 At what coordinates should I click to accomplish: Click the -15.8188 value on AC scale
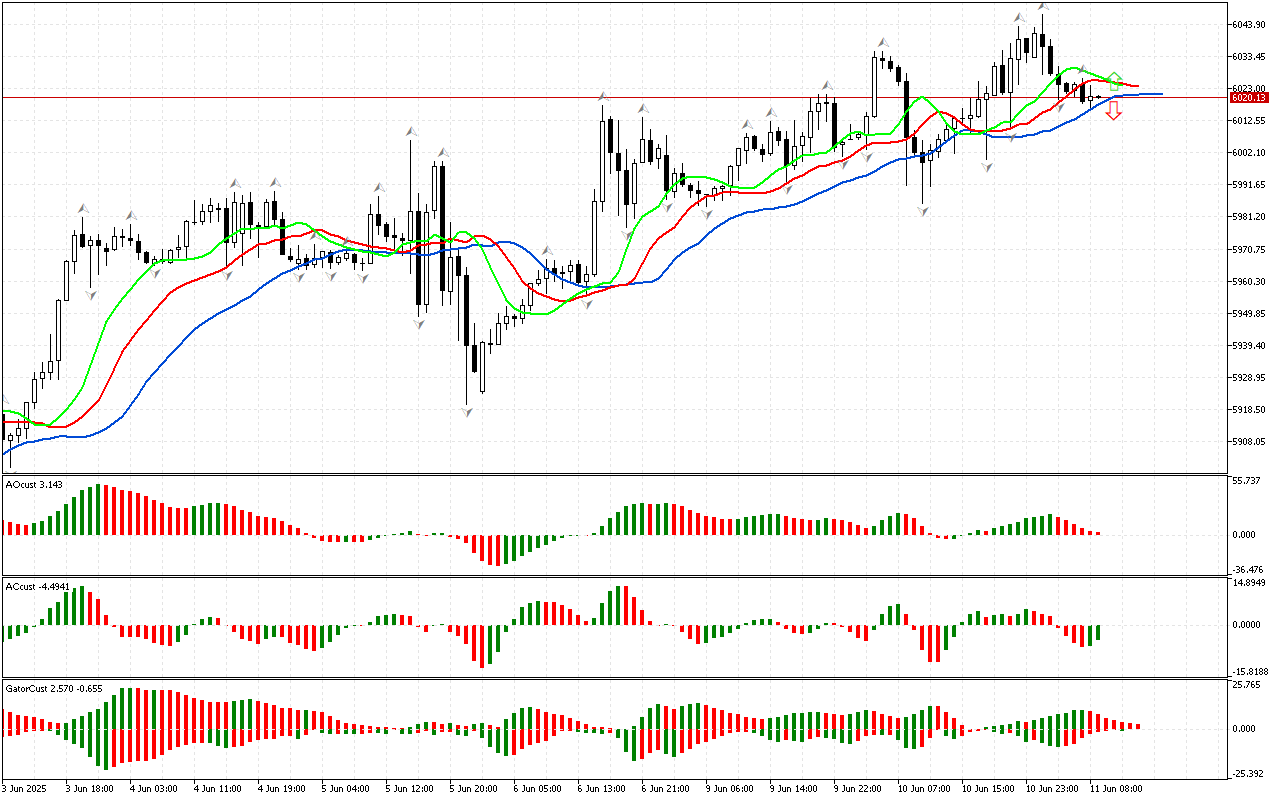pos(1249,672)
